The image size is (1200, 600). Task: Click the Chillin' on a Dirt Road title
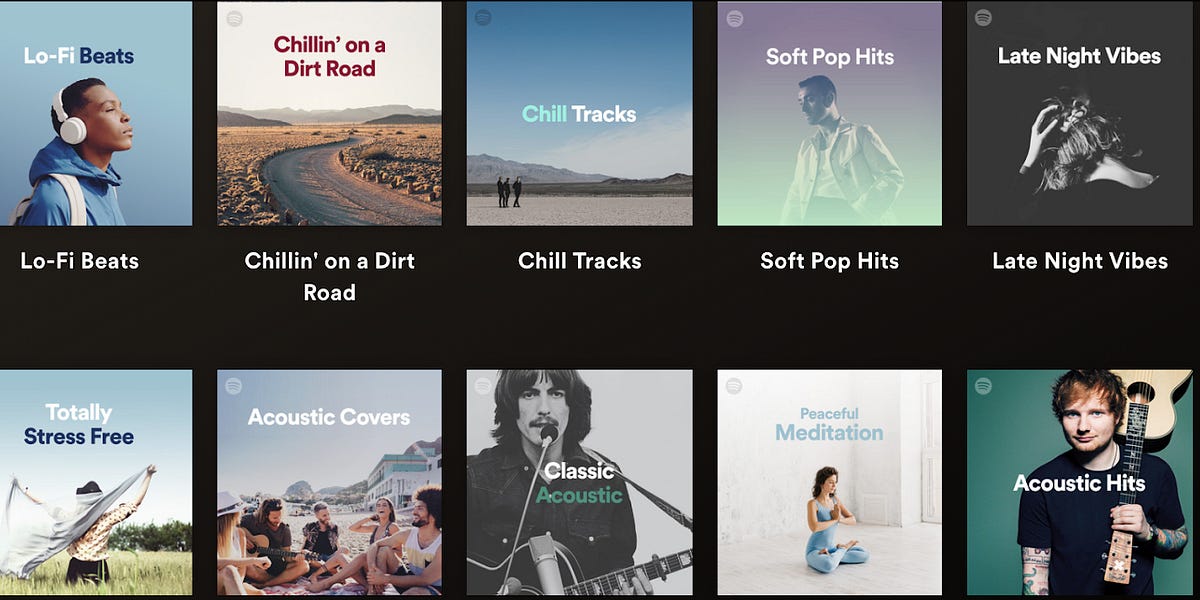click(329, 277)
